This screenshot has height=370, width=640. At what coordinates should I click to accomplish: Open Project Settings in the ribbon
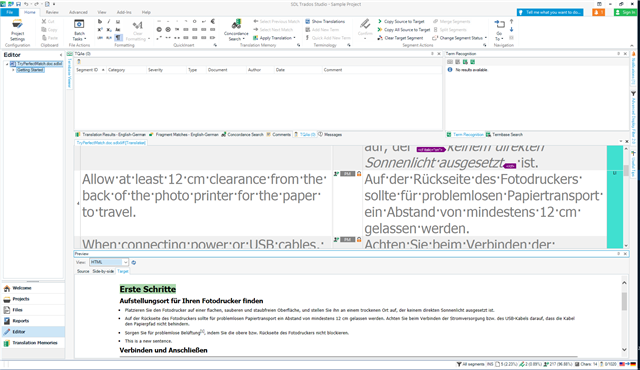pyautogui.click(x=17, y=29)
